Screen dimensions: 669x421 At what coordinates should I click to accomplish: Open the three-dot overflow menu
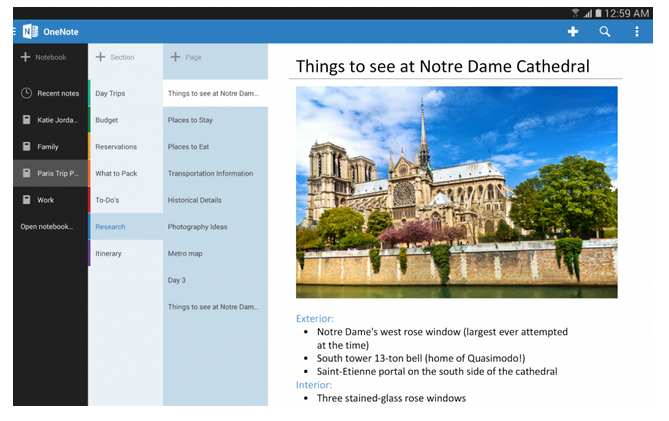tap(637, 32)
